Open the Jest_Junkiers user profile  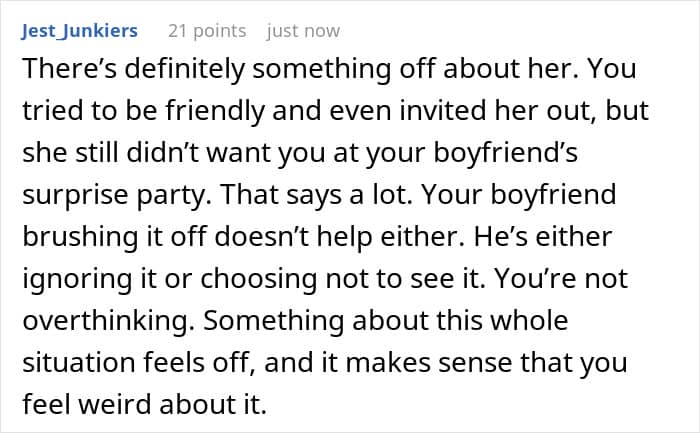[x=79, y=31]
